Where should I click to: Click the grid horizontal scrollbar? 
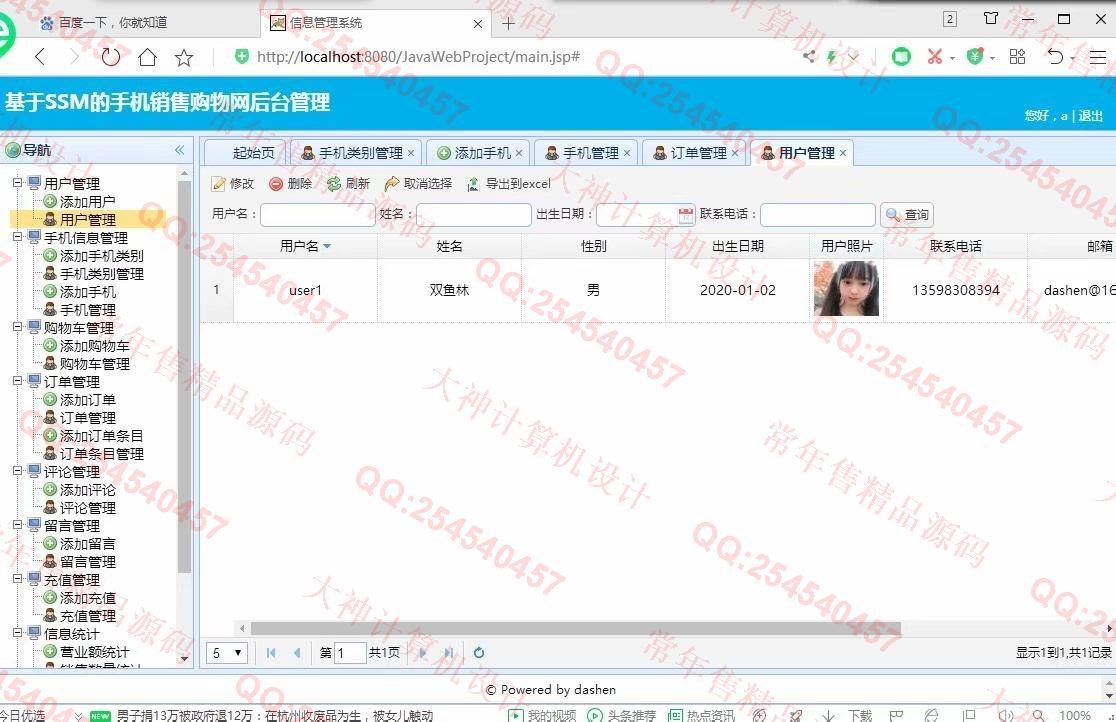click(x=575, y=629)
